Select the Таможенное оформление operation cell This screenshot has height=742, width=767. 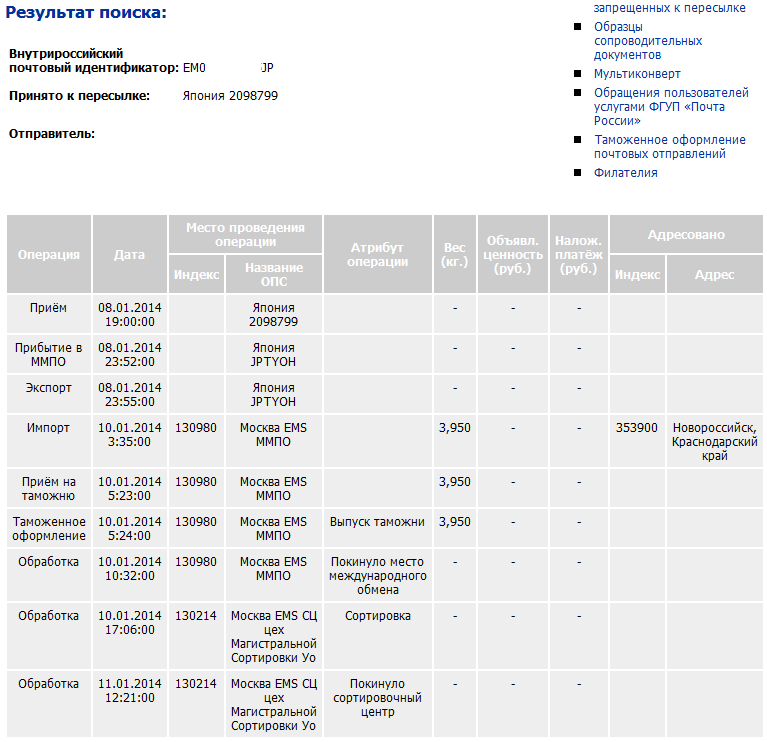49,528
